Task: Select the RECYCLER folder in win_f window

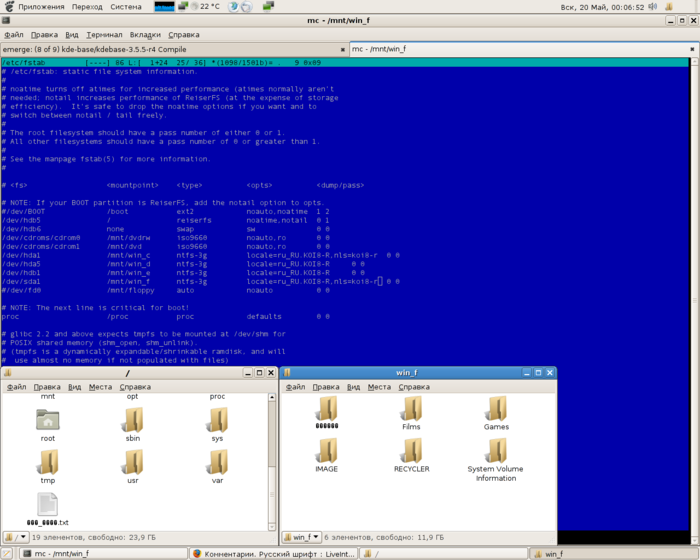Action: click(x=412, y=451)
